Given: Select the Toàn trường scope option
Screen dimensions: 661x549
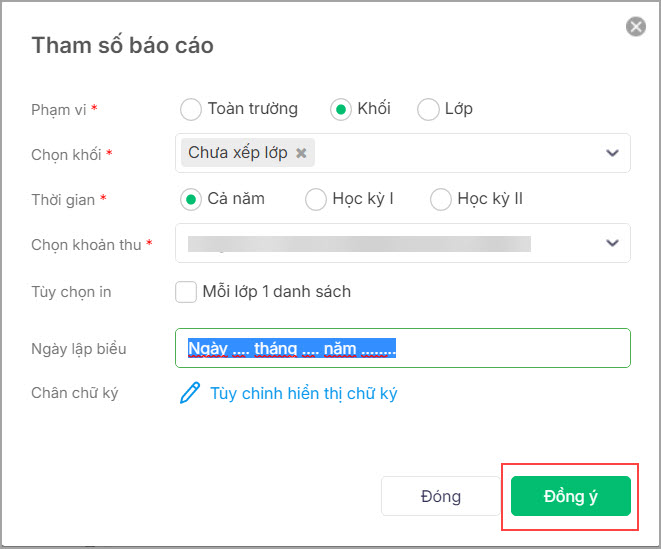Looking at the screenshot, I should coord(190,109).
